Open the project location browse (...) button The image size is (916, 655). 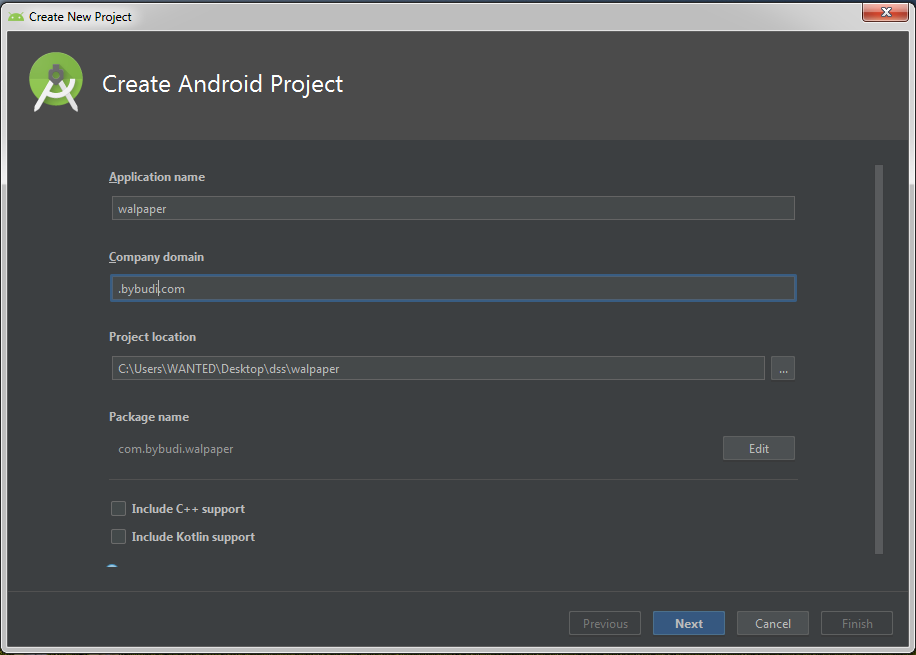pos(782,368)
